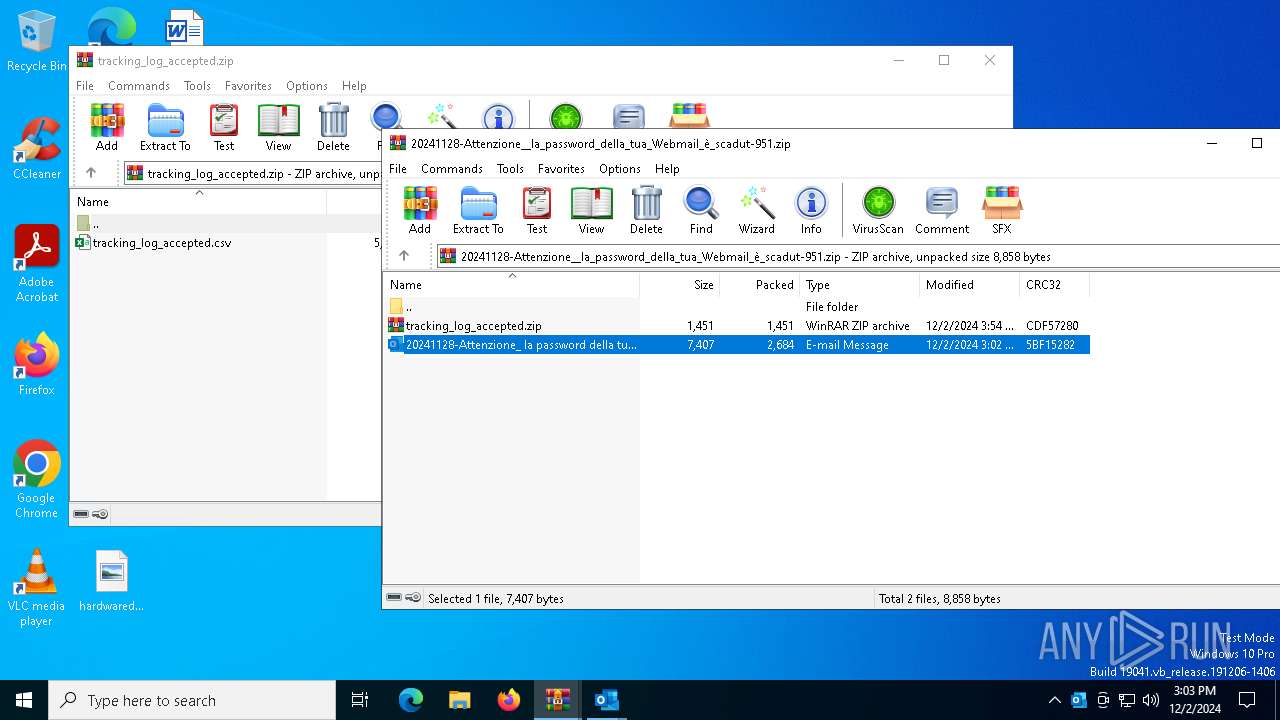Open Help menu in tracking_log_accepted.zip window
1280x720 pixels.
pos(354,86)
